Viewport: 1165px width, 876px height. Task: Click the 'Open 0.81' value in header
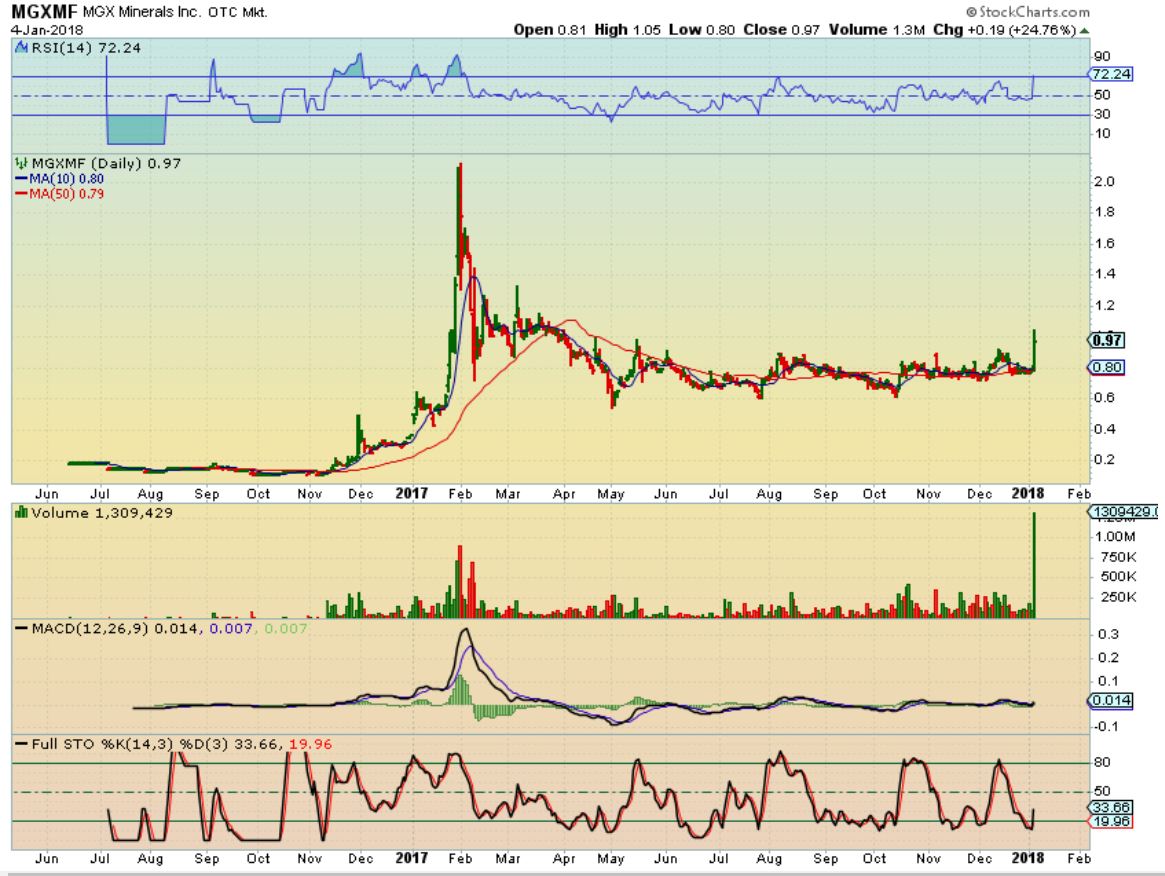[550, 30]
